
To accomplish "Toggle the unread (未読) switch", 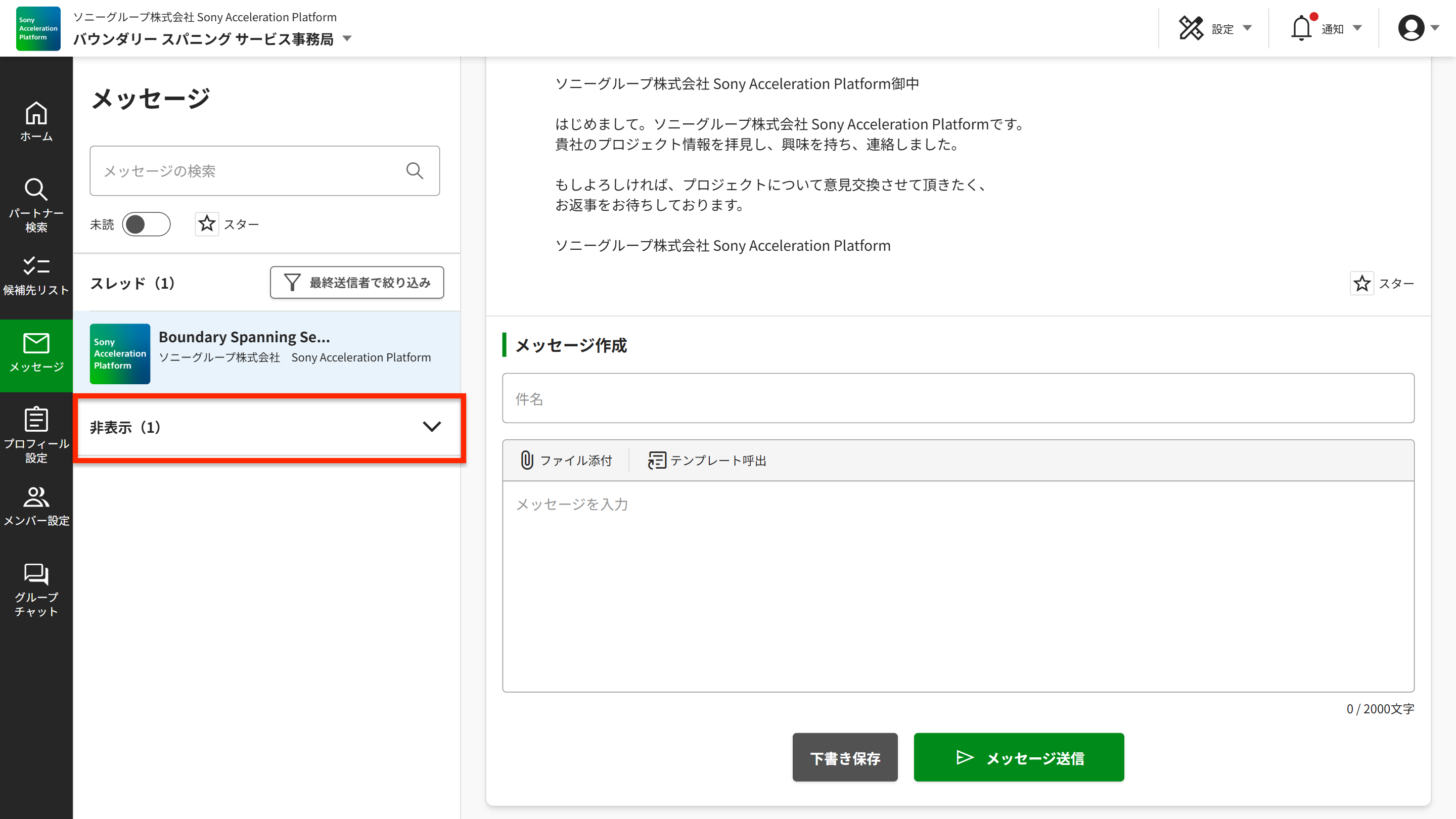I will coord(147,224).
